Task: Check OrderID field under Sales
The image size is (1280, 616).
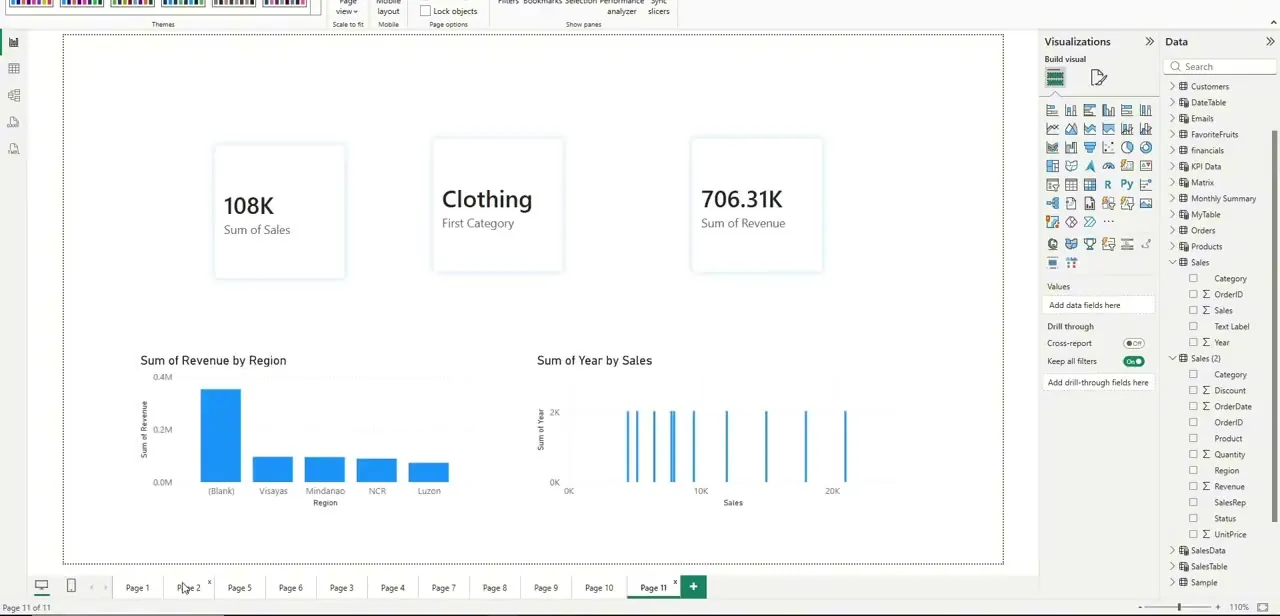Action: pos(1193,295)
